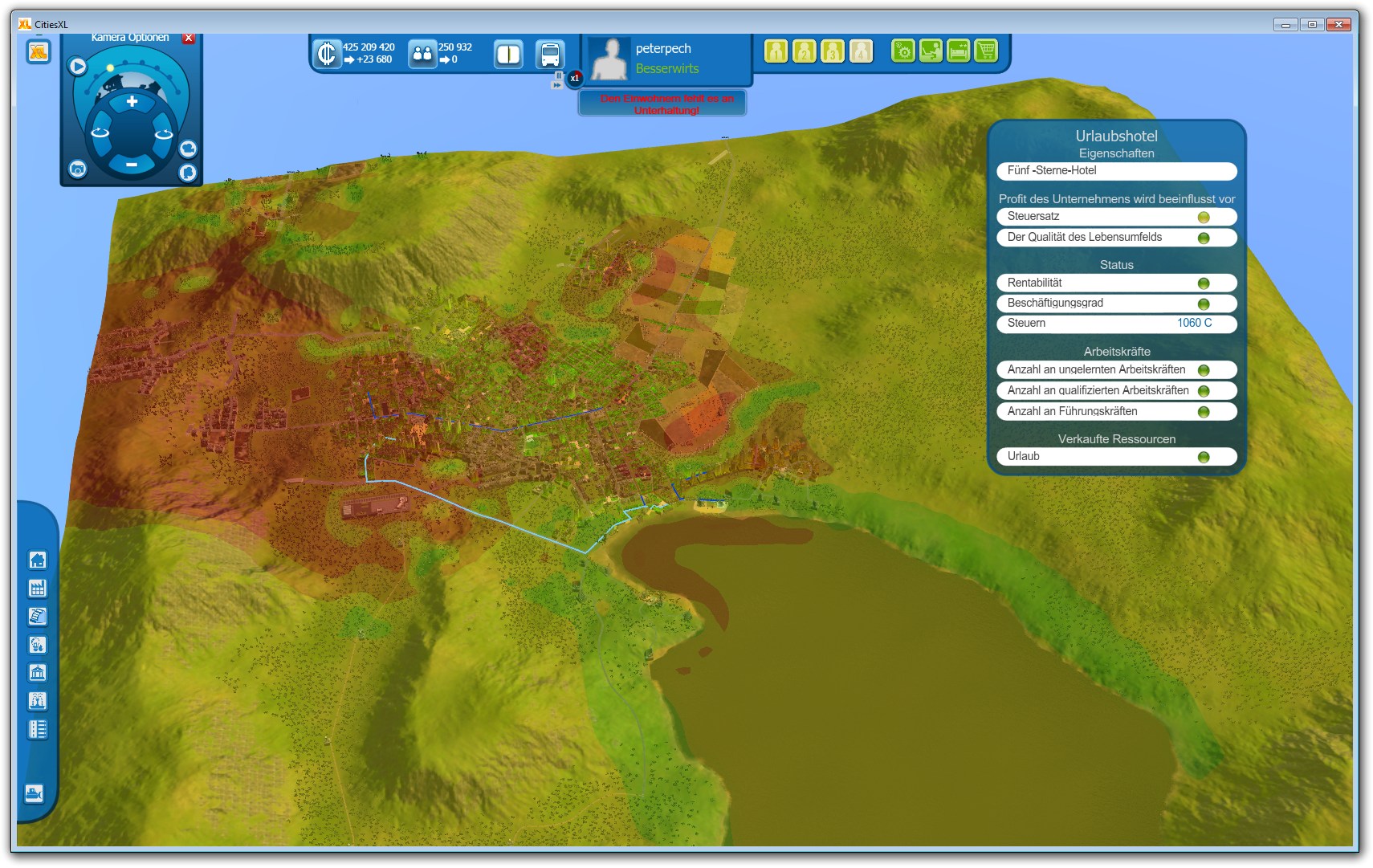The height and width of the screenshot is (868, 1373).
Task: Expand the population statistics panel
Action: coord(422,54)
